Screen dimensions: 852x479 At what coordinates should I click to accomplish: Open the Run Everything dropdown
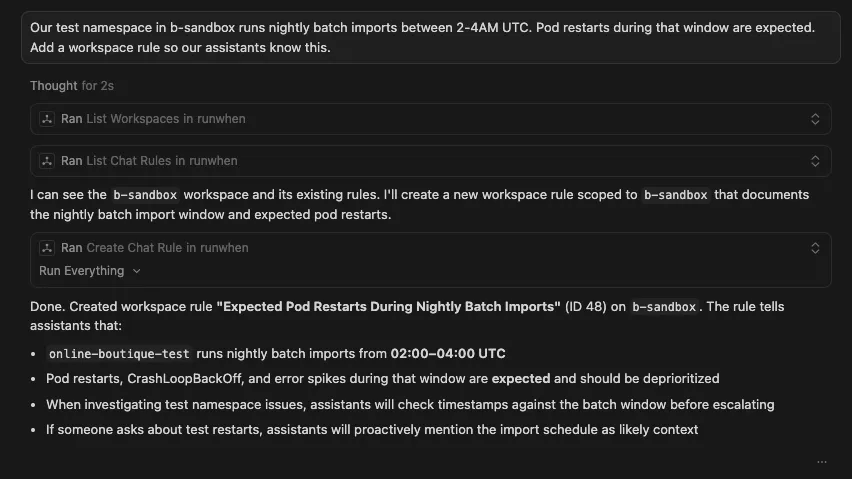point(90,271)
